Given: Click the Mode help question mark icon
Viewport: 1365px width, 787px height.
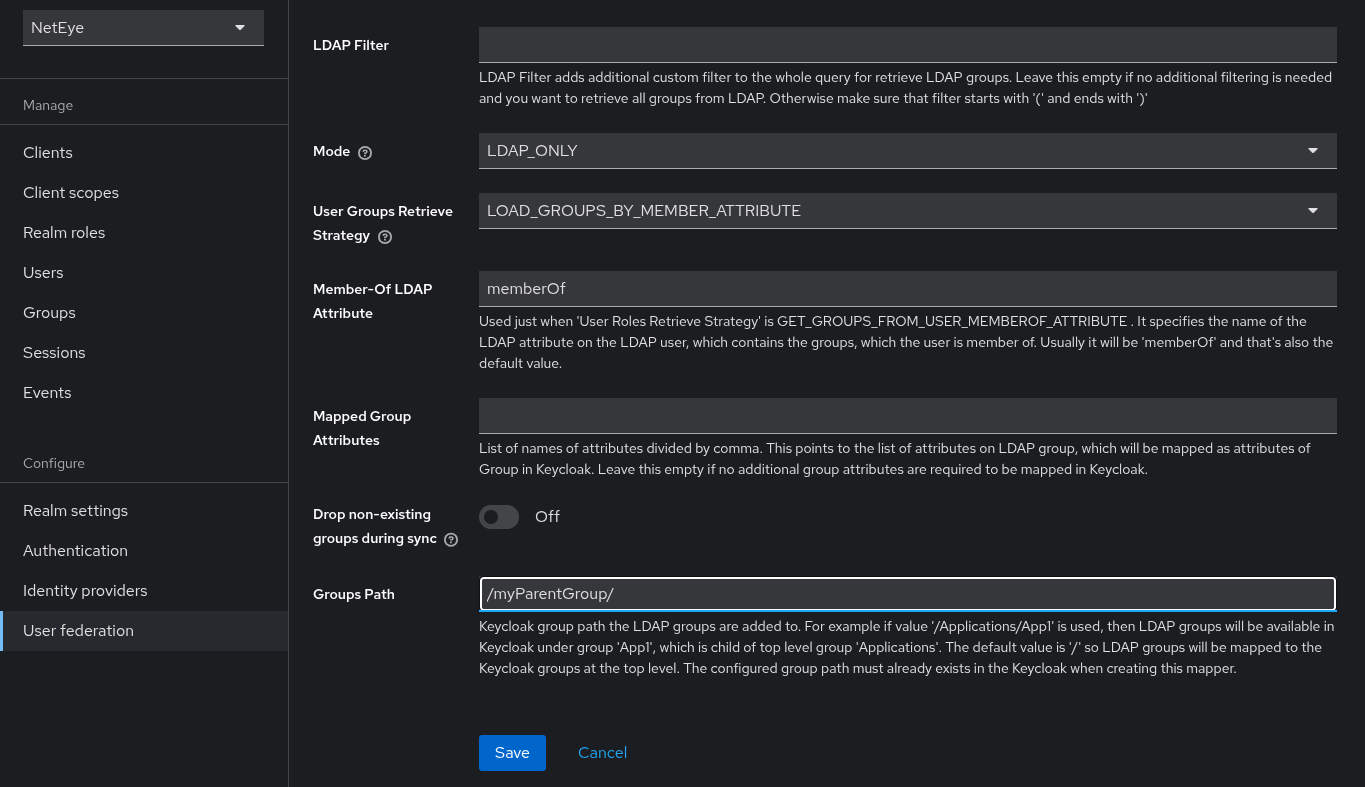Looking at the screenshot, I should tap(364, 152).
